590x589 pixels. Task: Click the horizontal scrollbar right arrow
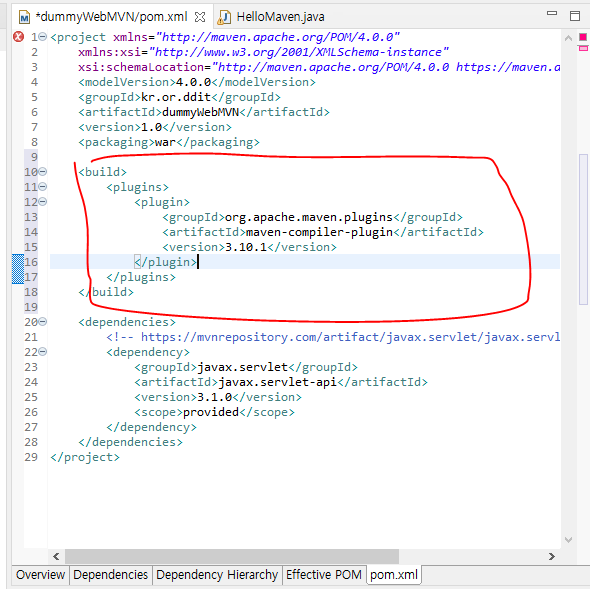pyautogui.click(x=552, y=556)
